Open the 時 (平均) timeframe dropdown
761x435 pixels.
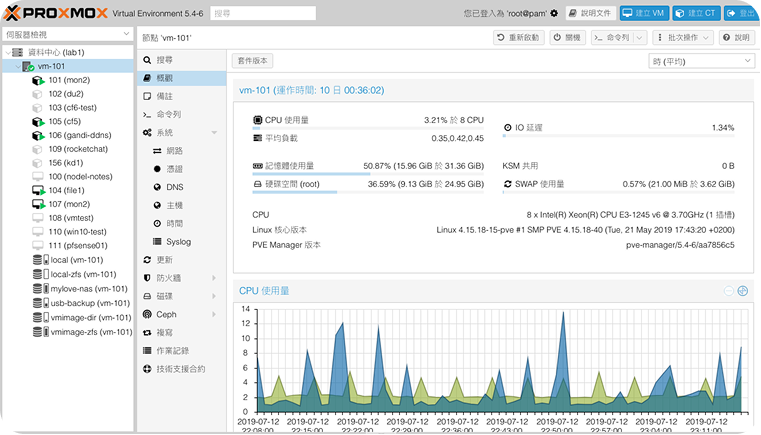tap(701, 61)
